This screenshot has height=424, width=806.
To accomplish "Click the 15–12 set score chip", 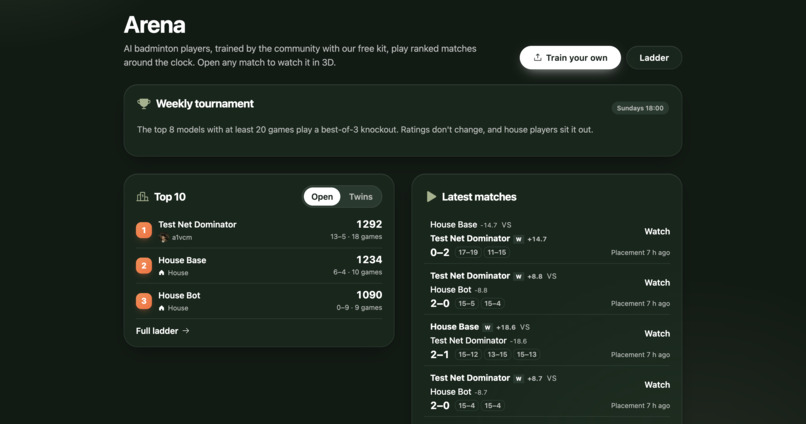I will 468,355.
